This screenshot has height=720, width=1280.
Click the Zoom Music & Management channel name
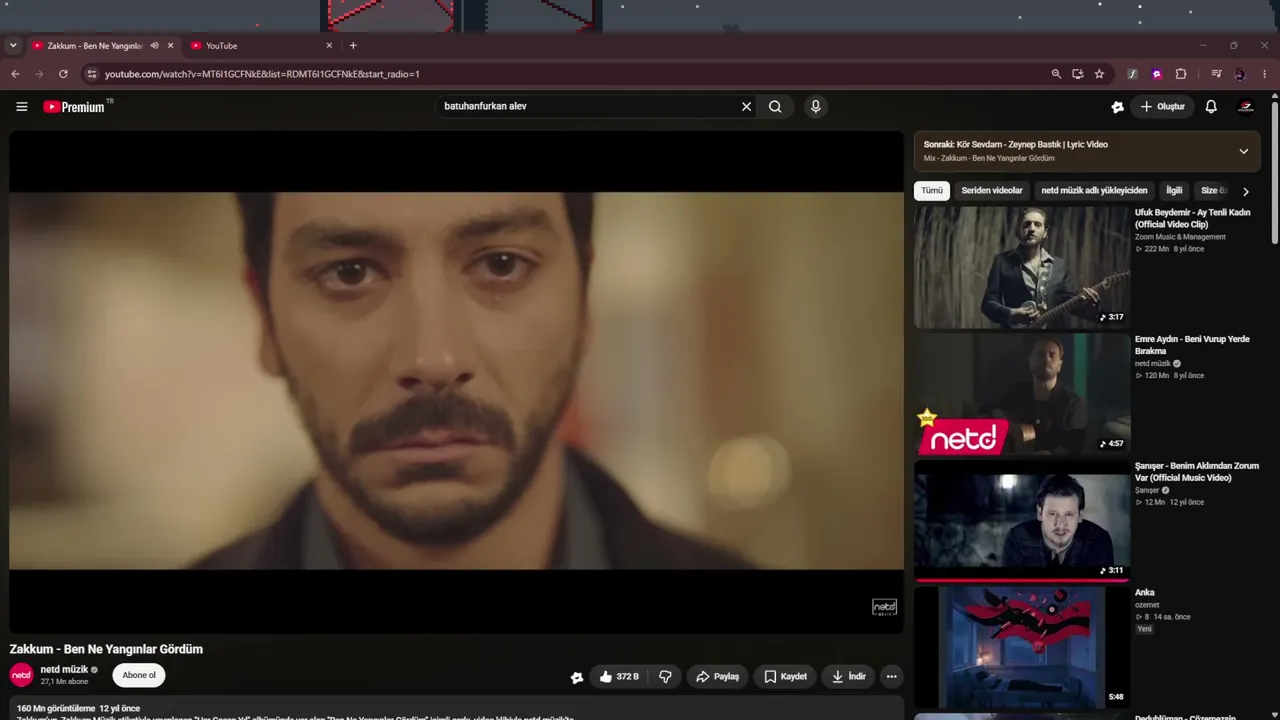click(1180, 237)
